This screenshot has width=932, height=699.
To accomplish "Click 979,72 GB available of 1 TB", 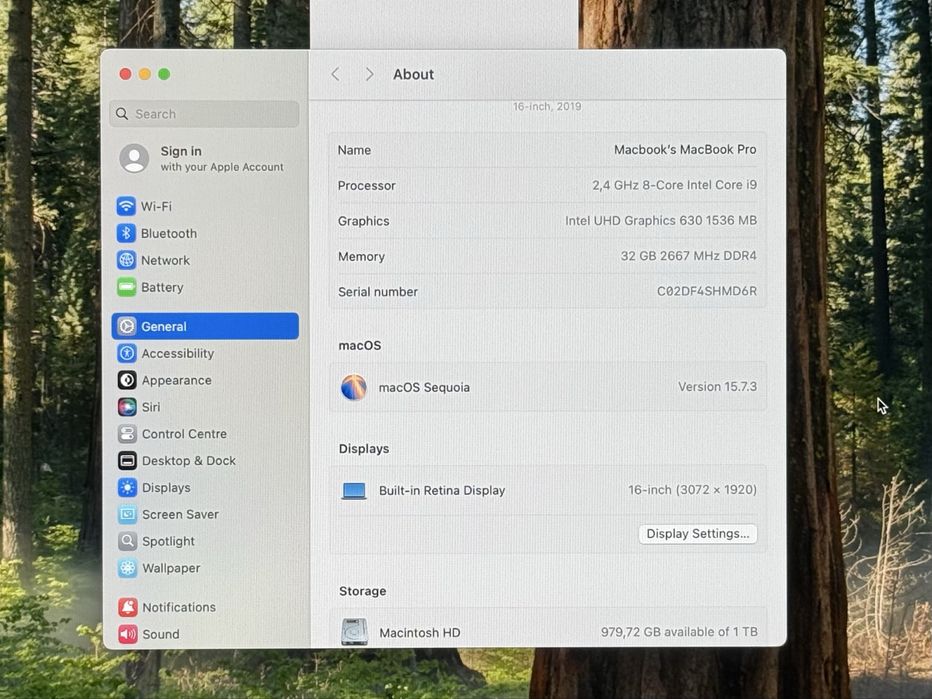I will (679, 632).
